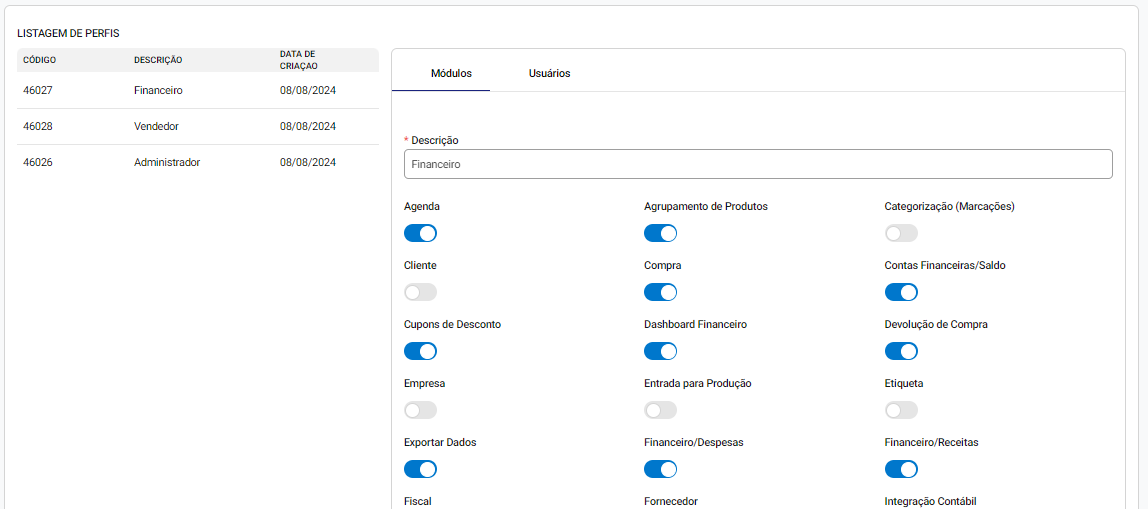
Task: Disable the Cupons de Desconto toggle
Action: coord(420,351)
